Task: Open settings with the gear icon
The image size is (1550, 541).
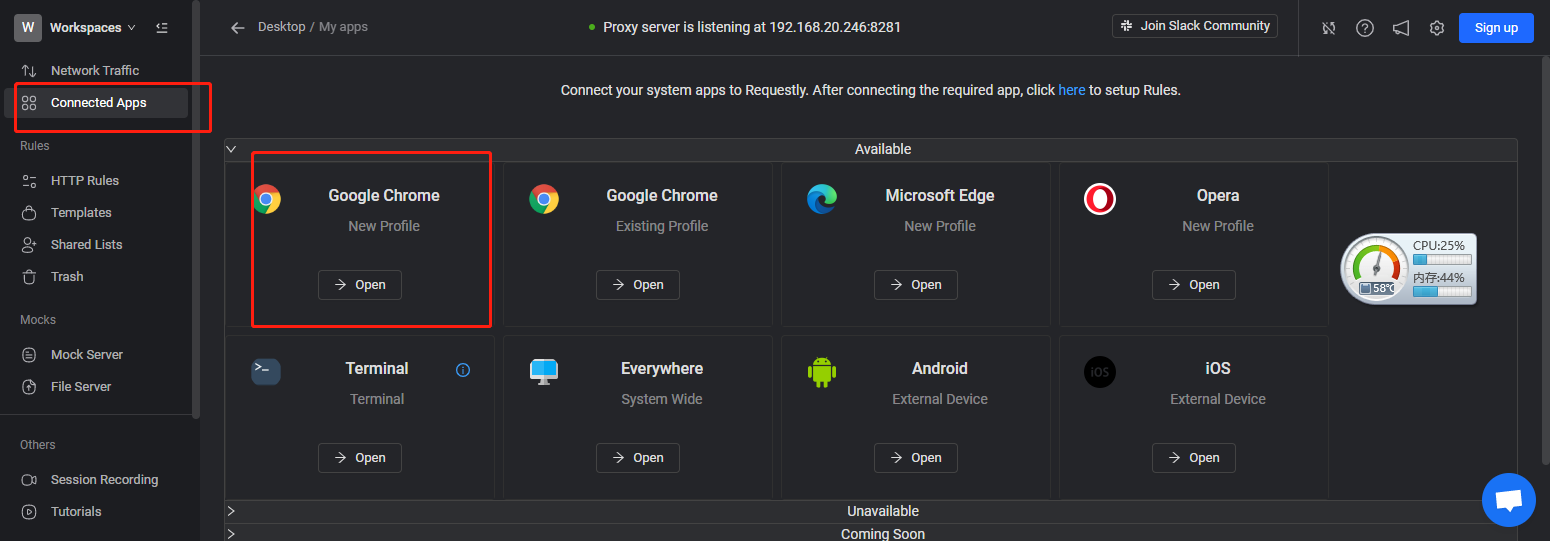Action: pyautogui.click(x=1437, y=28)
